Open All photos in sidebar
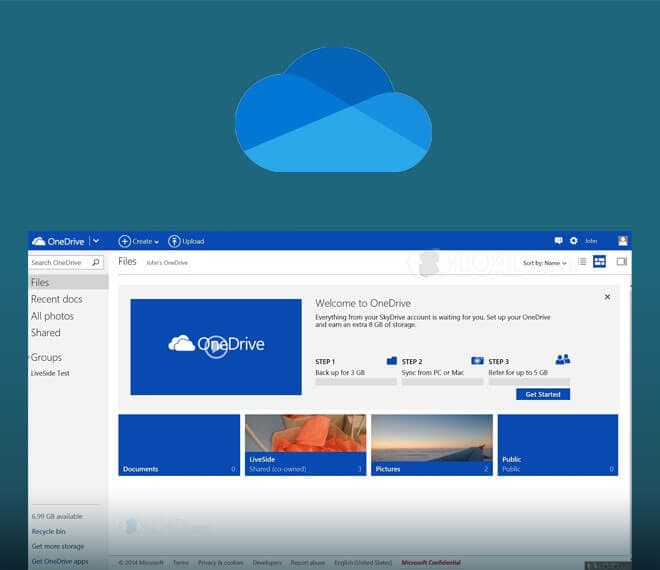 [52, 316]
